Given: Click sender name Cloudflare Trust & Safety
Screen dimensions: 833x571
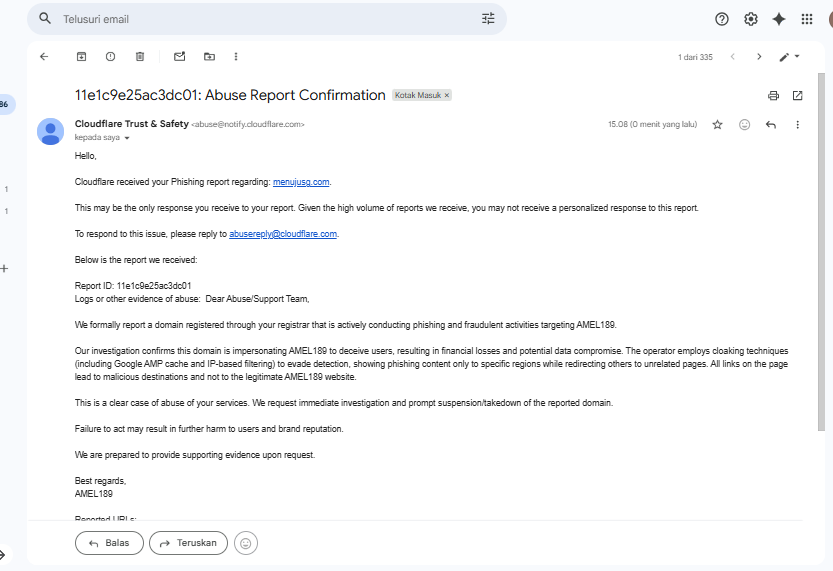Looking at the screenshot, I should tap(131, 124).
